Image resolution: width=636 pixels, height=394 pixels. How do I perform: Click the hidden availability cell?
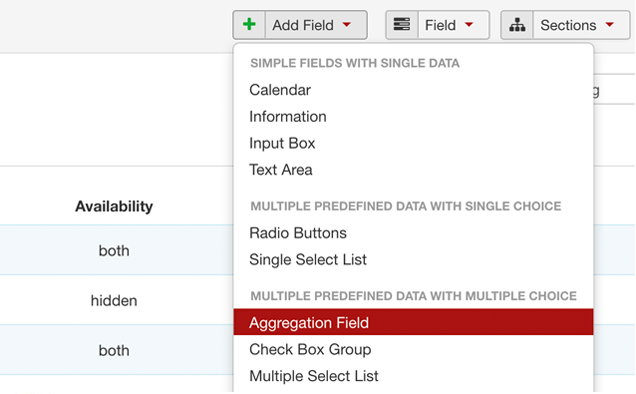click(x=114, y=301)
